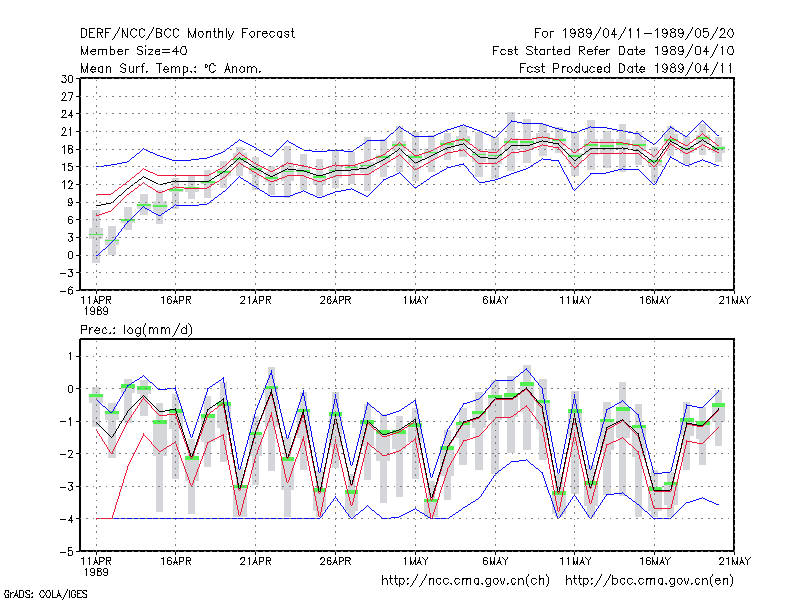Viewport: 800px width, 600px height.
Task: Click 1MAY tick label on temperature chart
Action: [415, 301]
